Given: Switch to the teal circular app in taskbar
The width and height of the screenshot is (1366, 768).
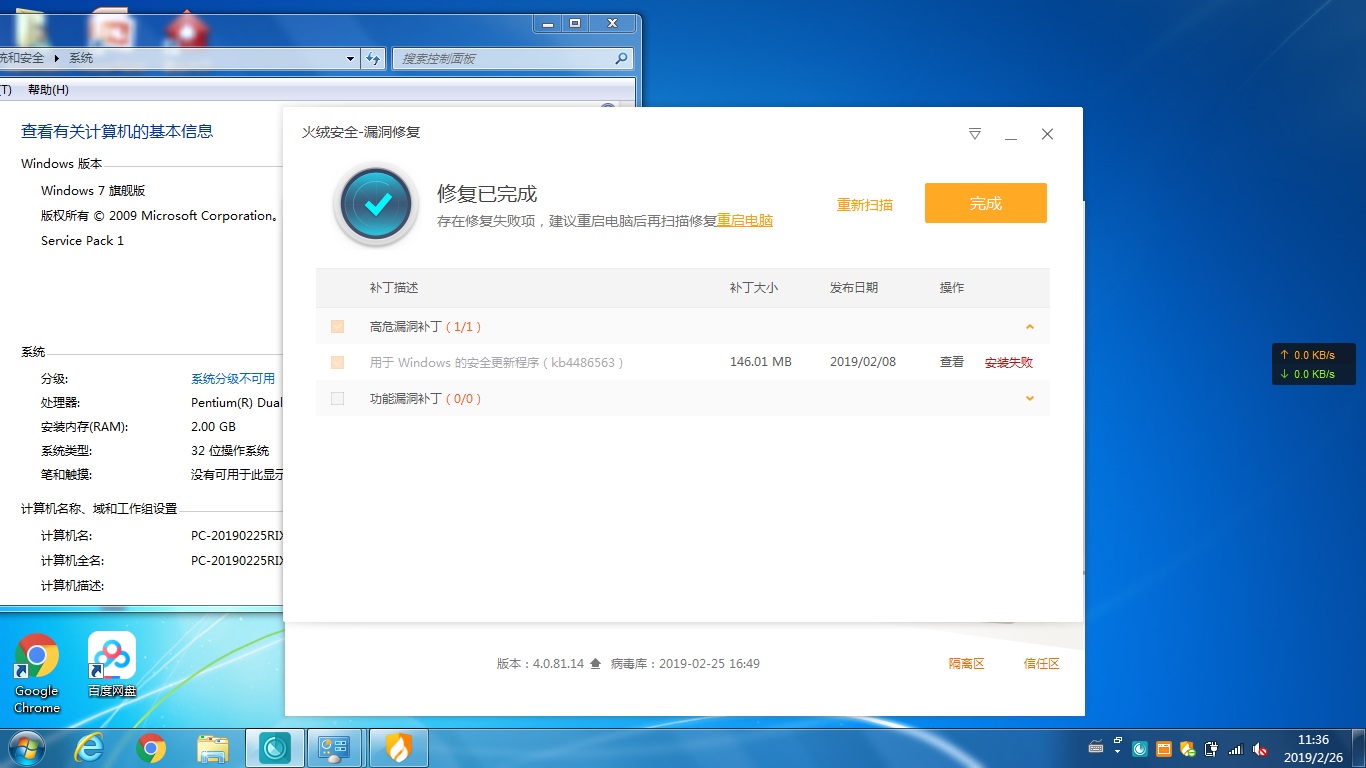Looking at the screenshot, I should click(274, 747).
